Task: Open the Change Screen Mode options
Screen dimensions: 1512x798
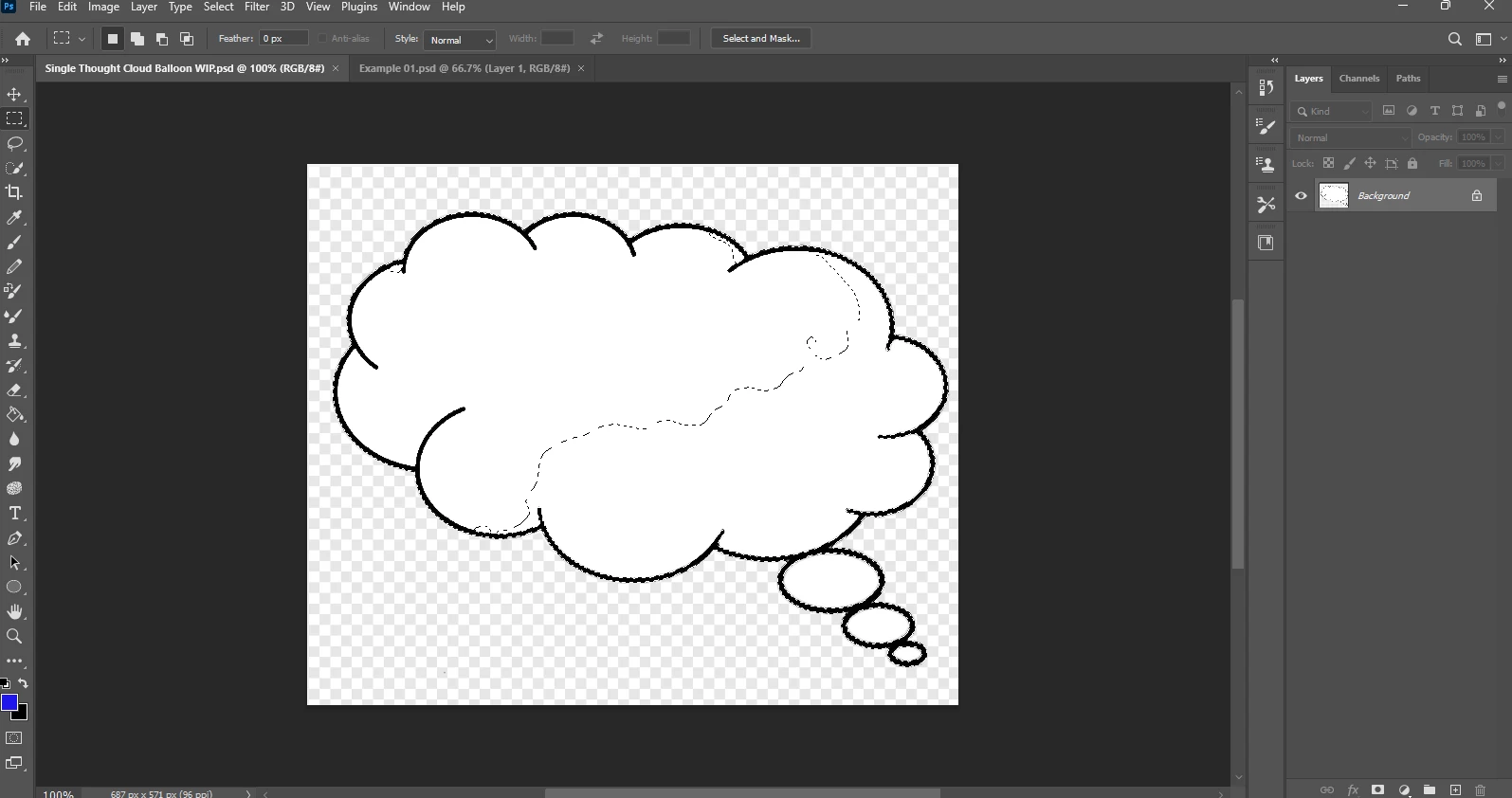Action: click(14, 763)
